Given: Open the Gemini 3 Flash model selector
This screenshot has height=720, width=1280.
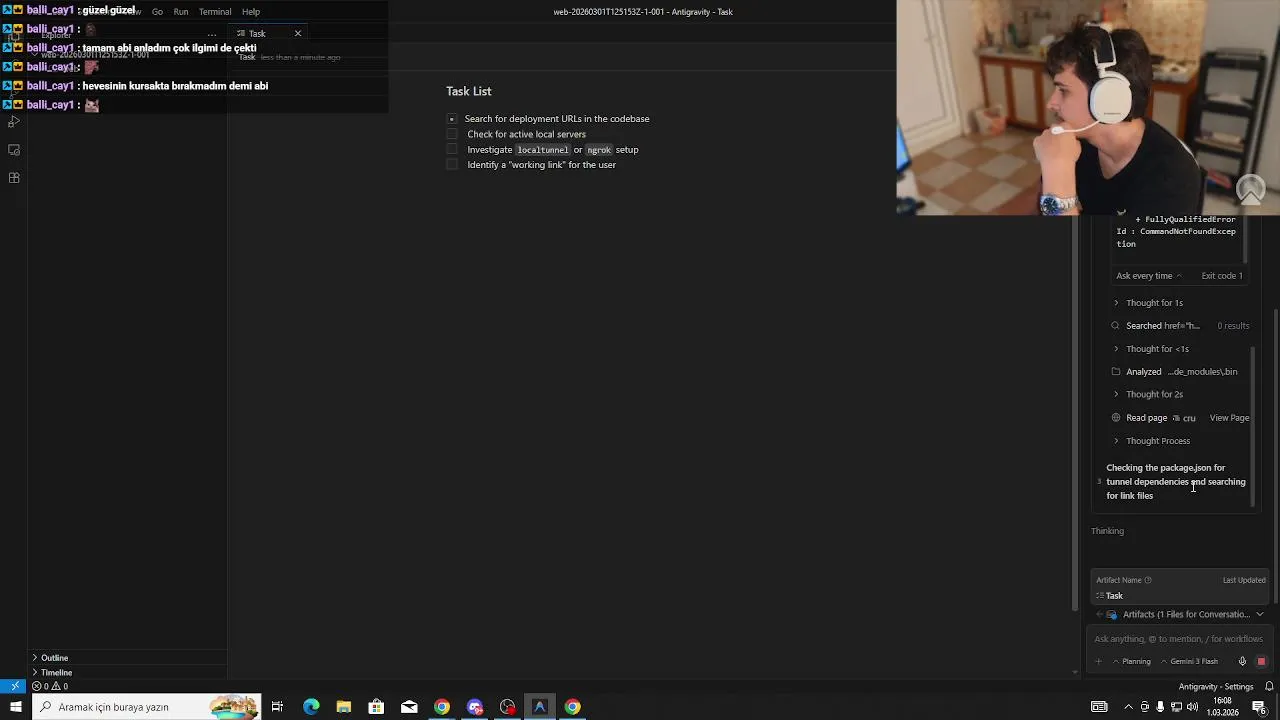Looking at the screenshot, I should pos(1189,662).
